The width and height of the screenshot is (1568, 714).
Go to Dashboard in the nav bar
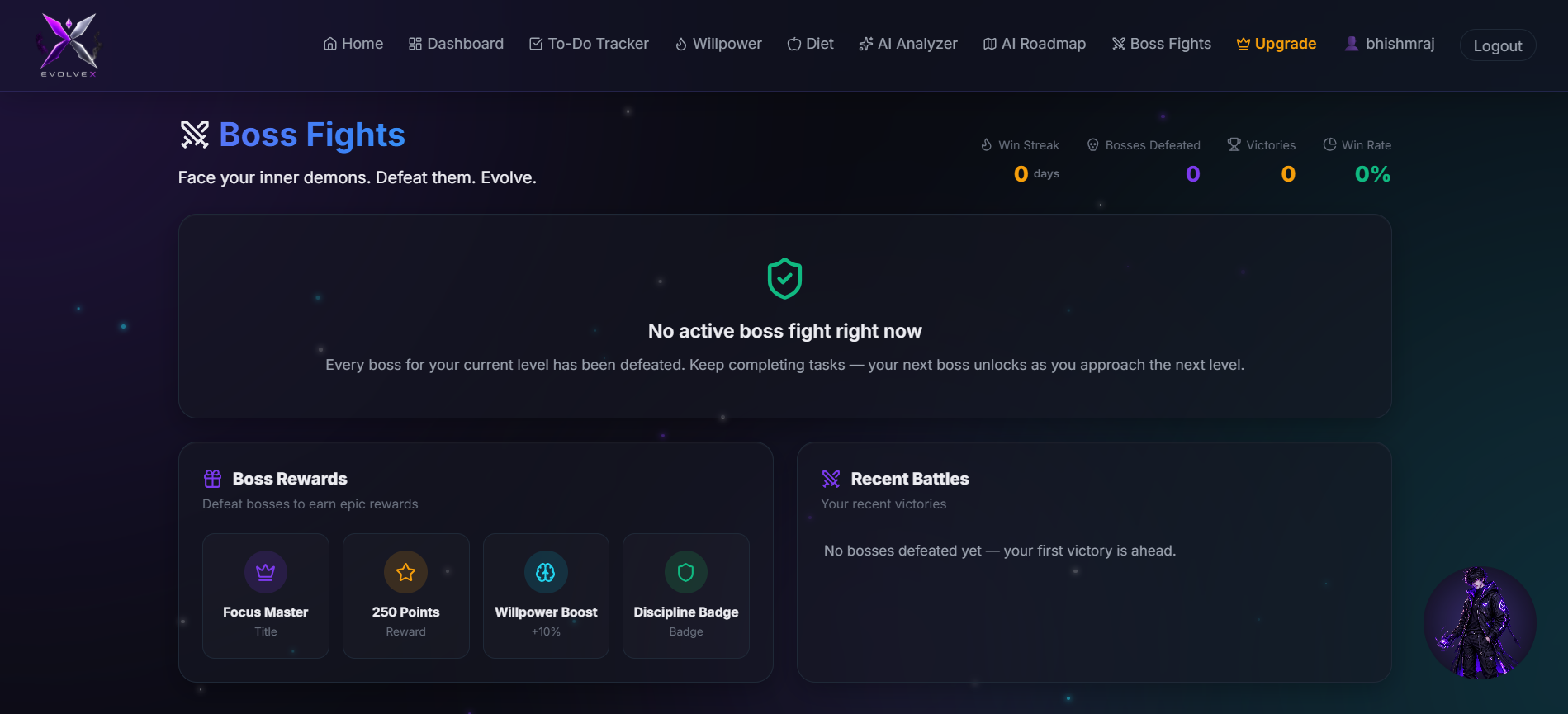(x=456, y=44)
